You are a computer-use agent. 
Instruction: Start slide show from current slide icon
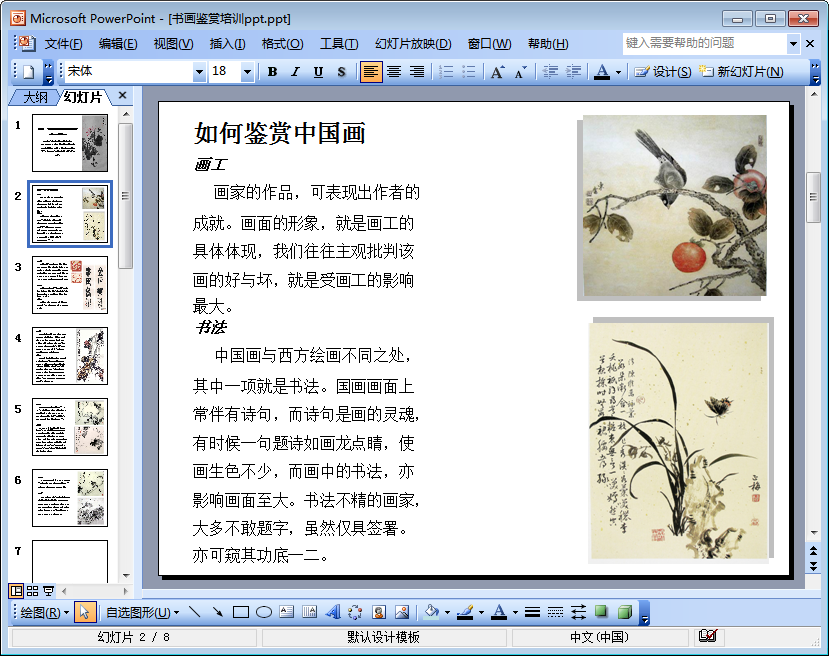(x=49, y=591)
